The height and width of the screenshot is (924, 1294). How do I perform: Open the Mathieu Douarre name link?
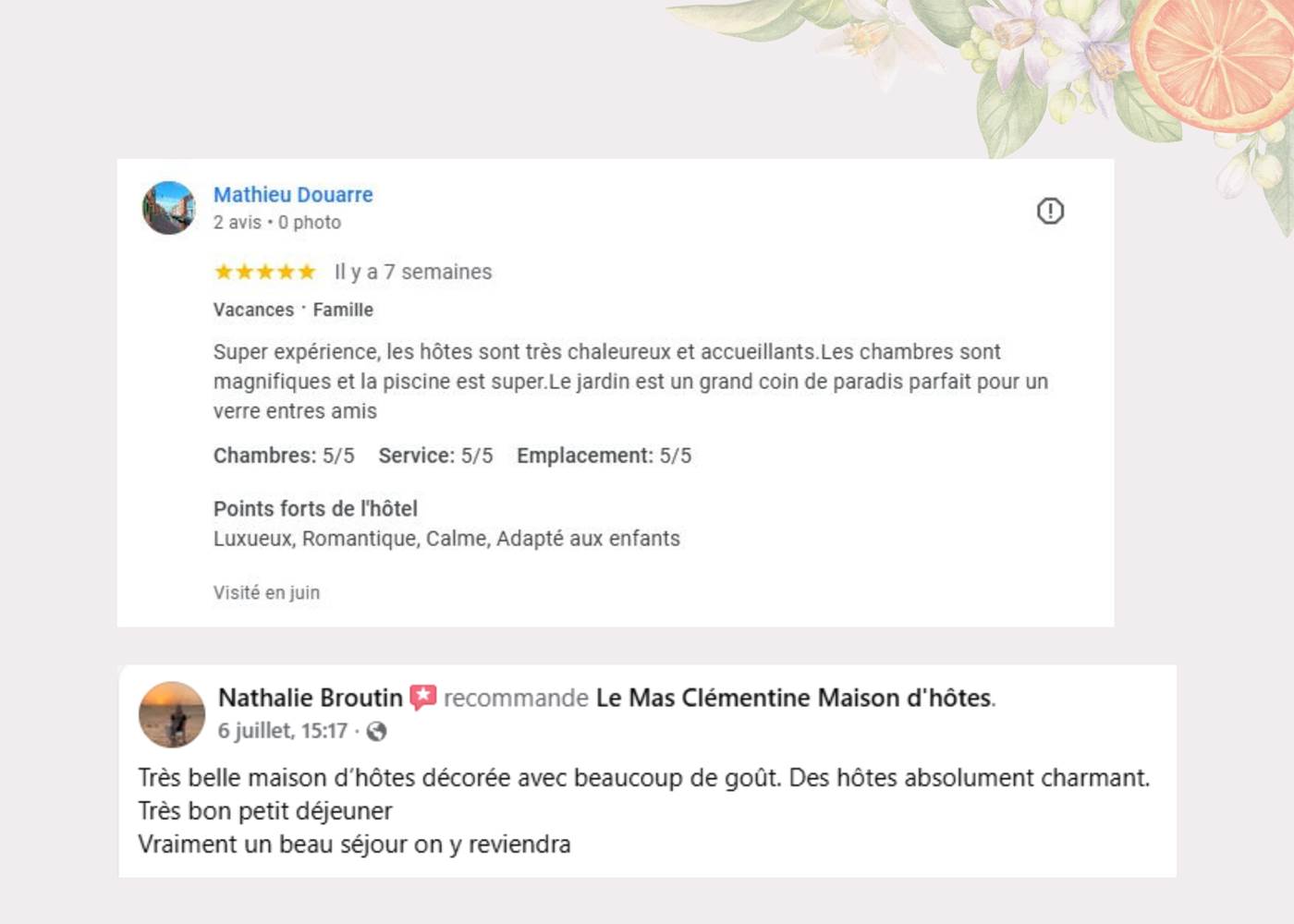click(x=293, y=195)
